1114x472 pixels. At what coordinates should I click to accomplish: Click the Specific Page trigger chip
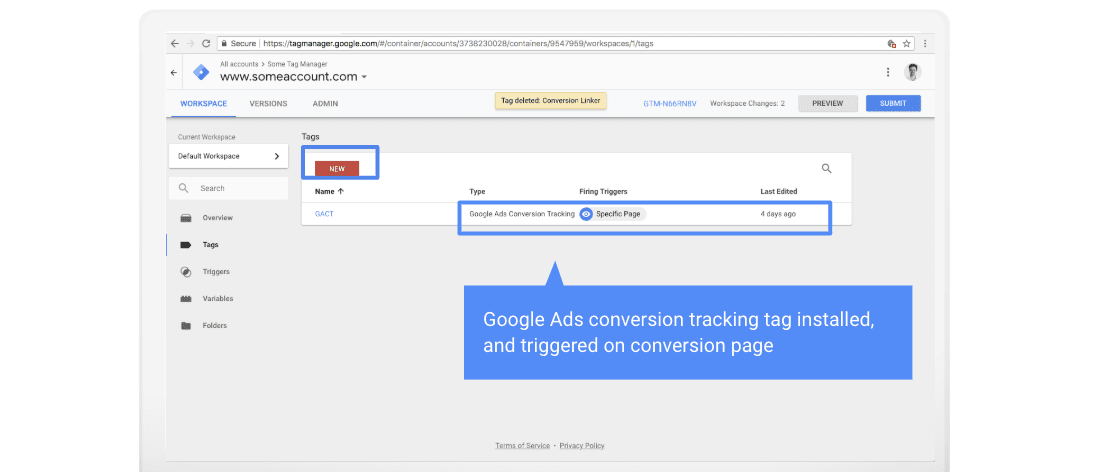(613, 214)
